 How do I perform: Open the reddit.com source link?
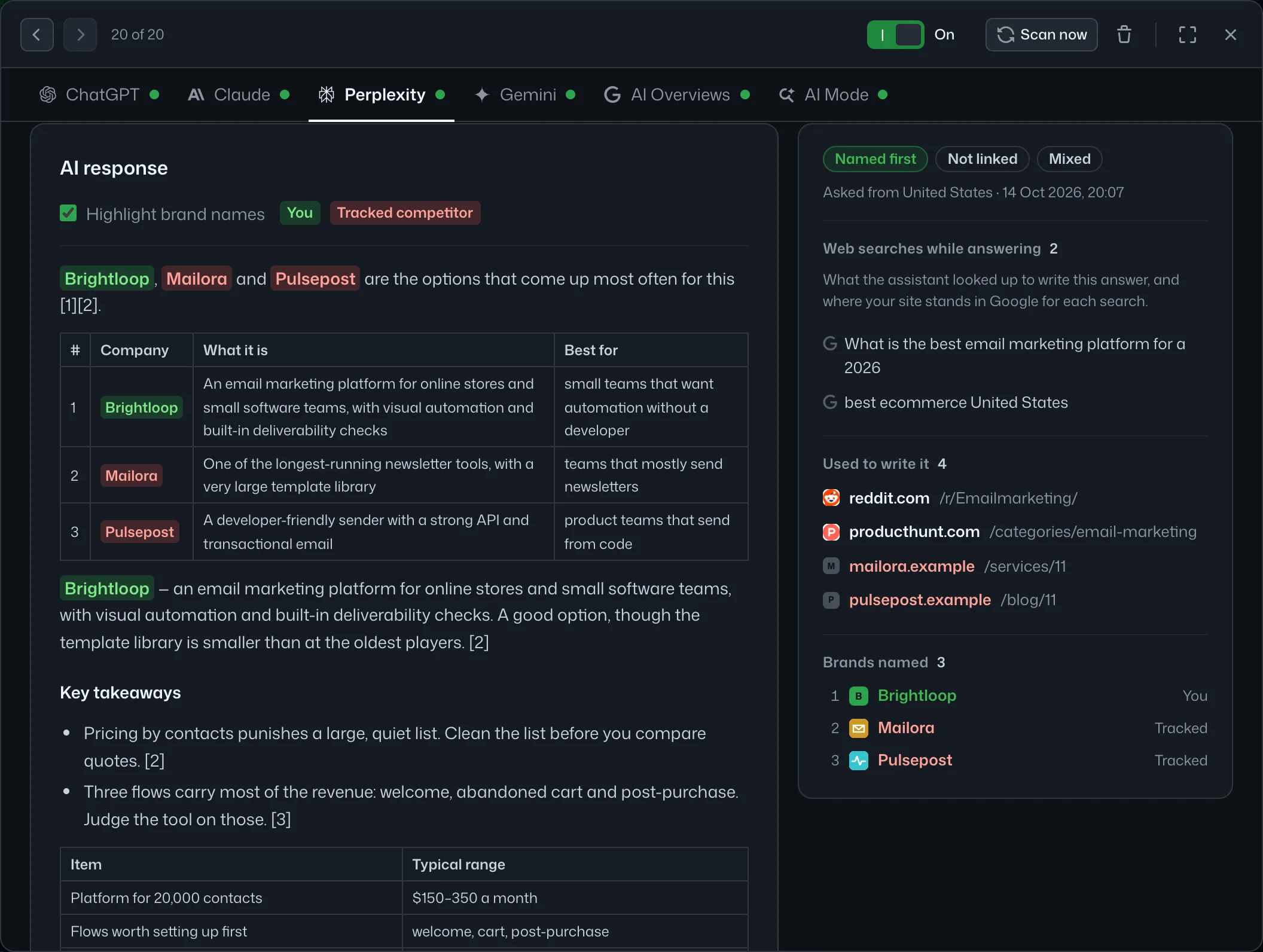click(963, 498)
